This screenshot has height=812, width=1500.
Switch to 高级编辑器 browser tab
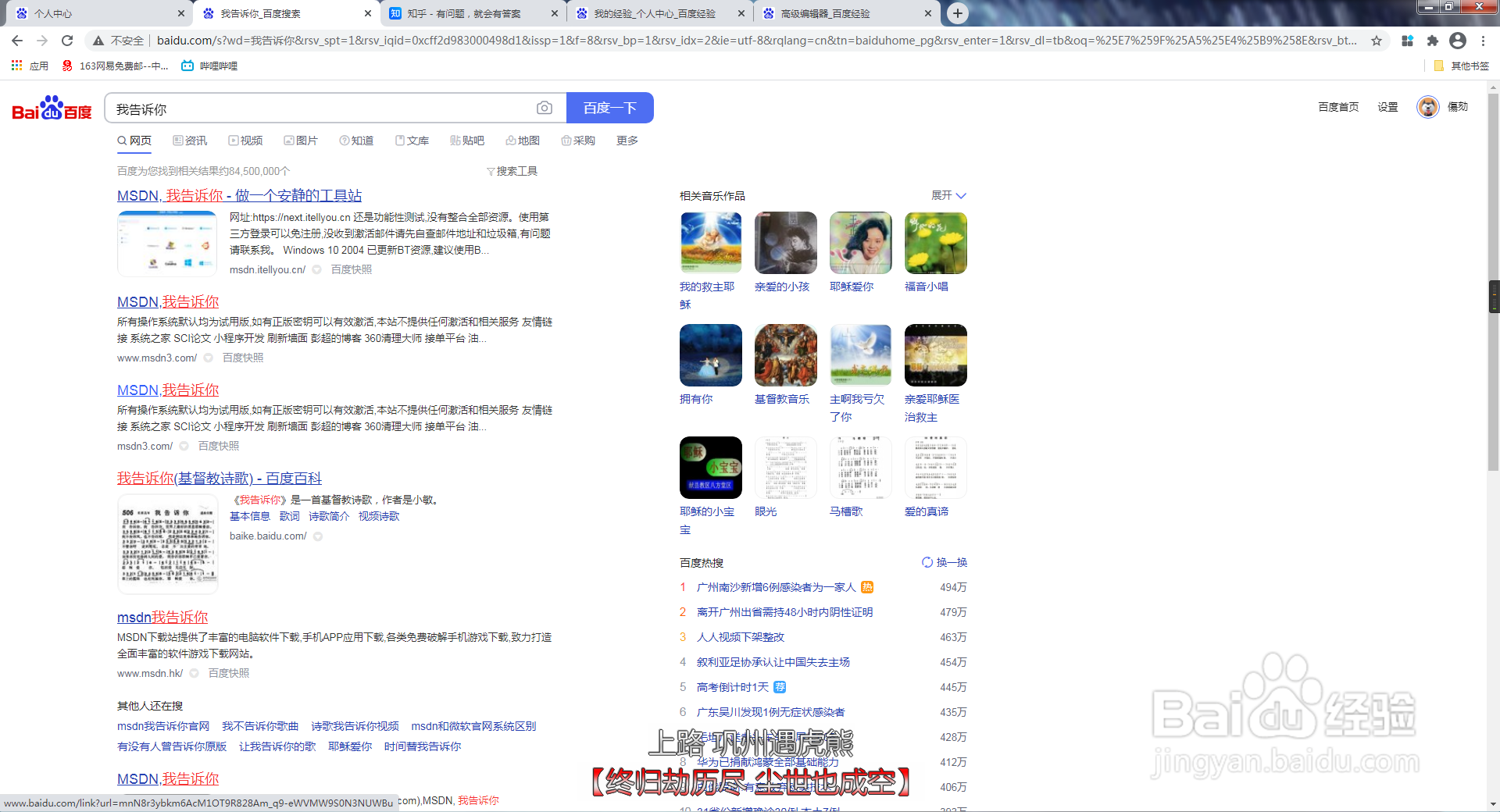tap(848, 13)
